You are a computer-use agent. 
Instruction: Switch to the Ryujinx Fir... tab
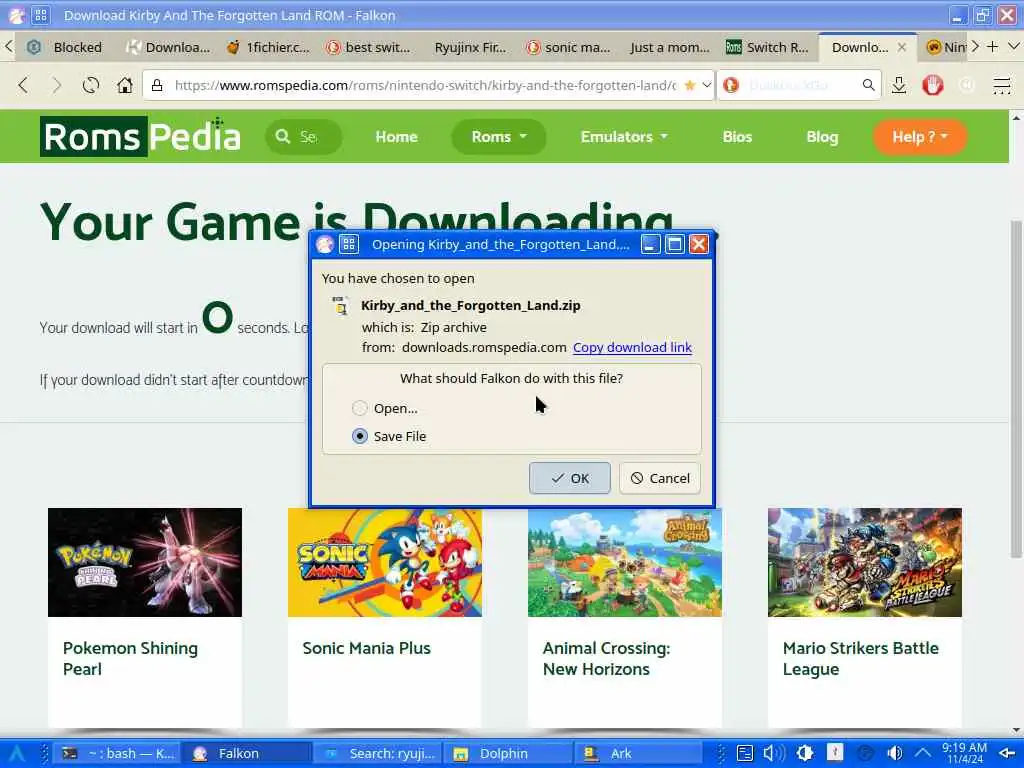[469, 47]
